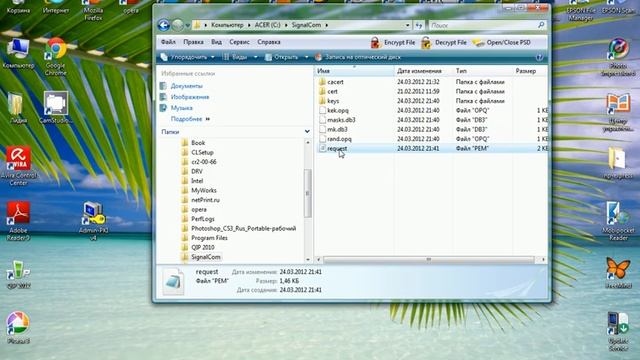Open Avira Control Center desktop icon
640x360 pixels.
pyautogui.click(x=18, y=165)
